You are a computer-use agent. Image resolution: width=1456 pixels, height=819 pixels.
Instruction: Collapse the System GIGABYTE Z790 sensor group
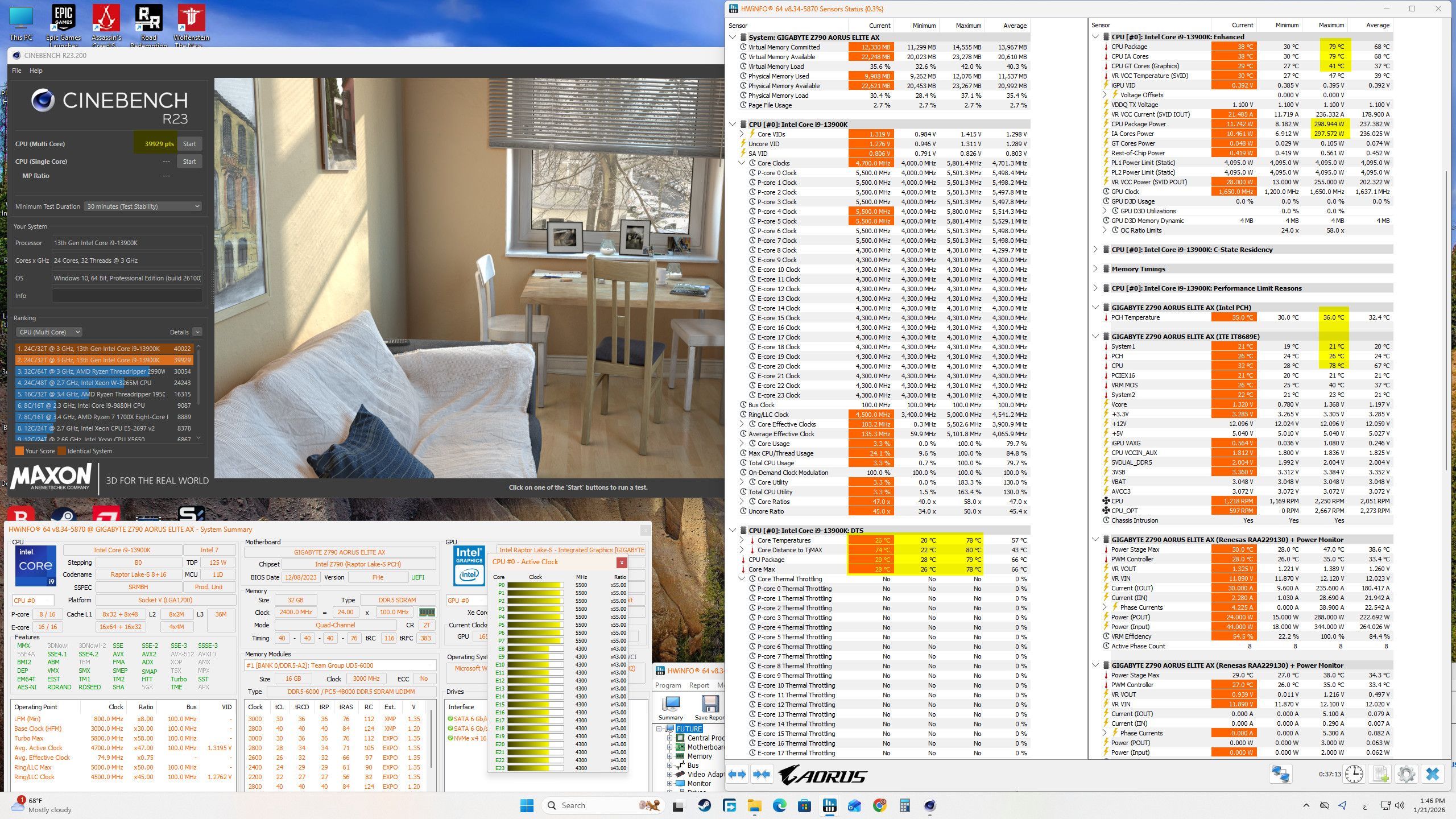click(733, 37)
